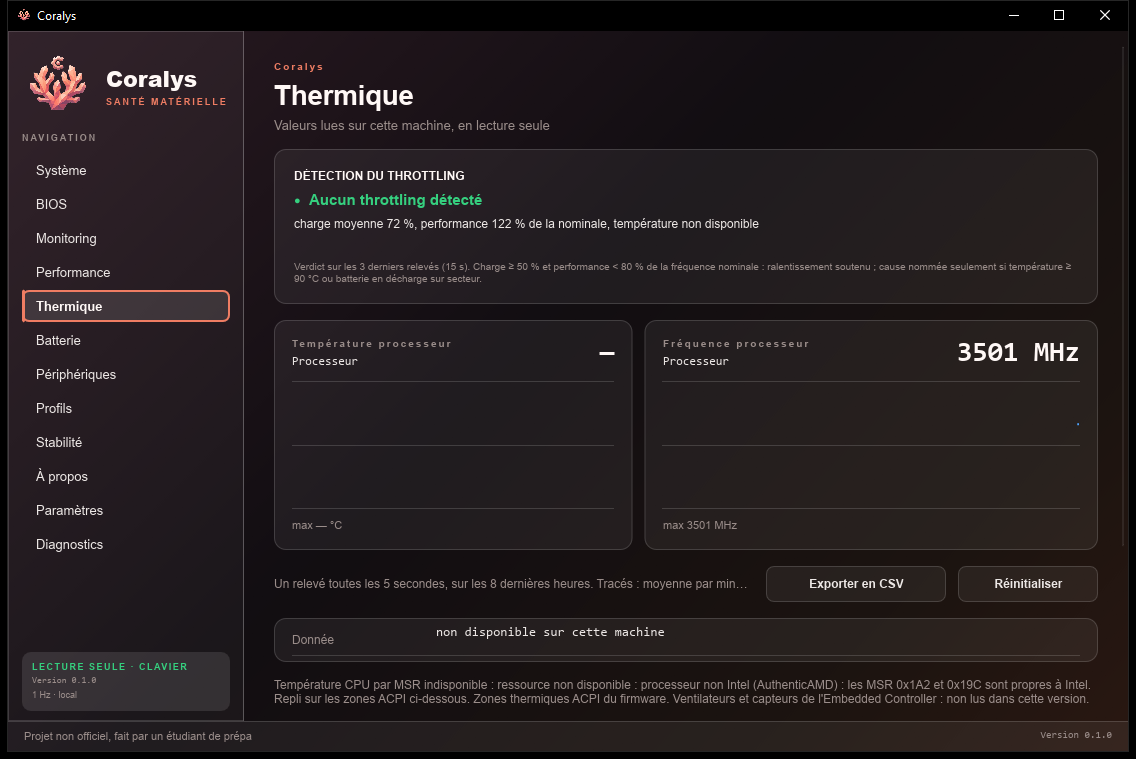Viewport: 1136px width, 759px height.
Task: Click the Coralys icon in title bar
Action: [x=24, y=15]
